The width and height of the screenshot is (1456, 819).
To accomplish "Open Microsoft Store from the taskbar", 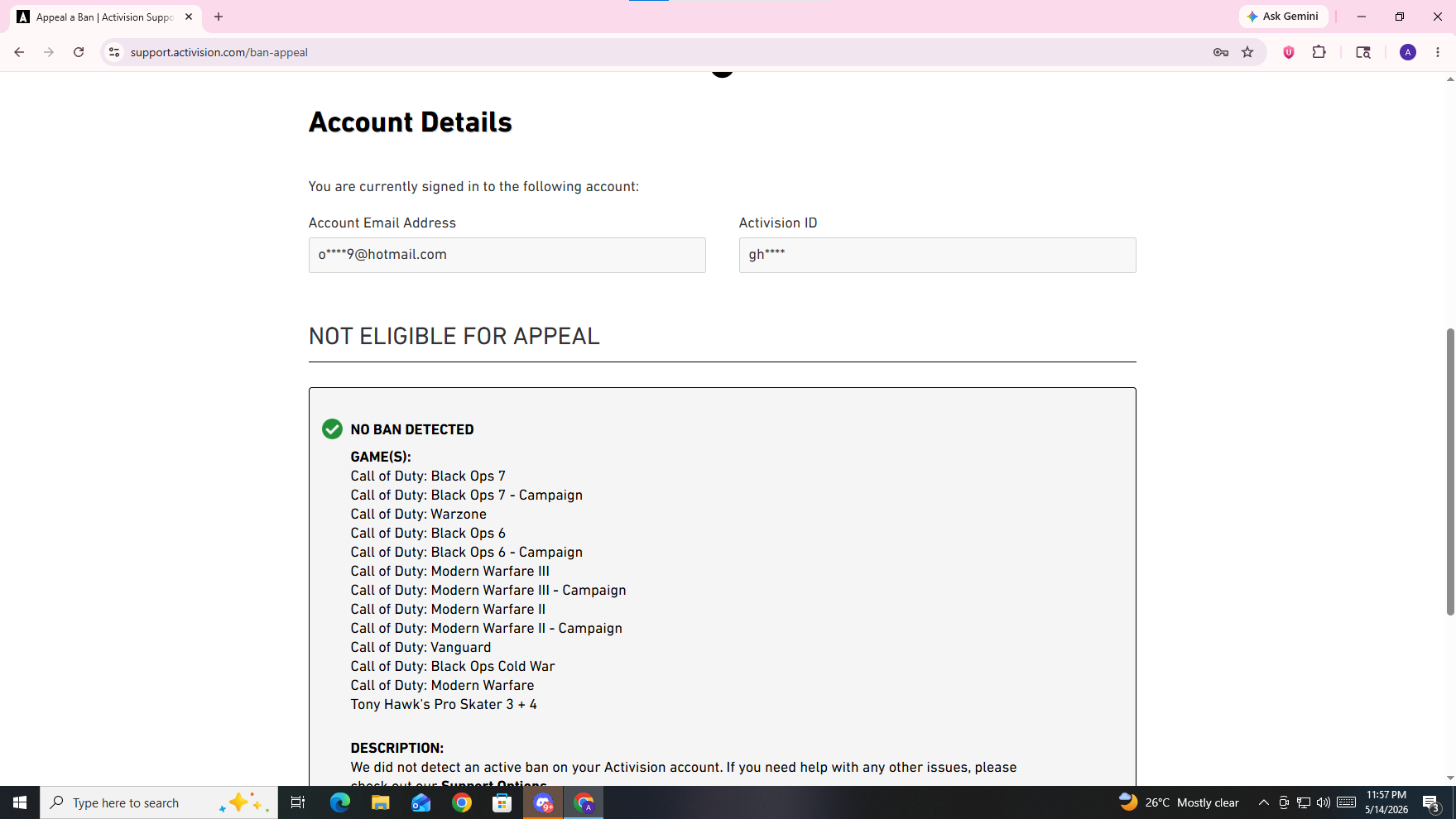I will (502, 802).
